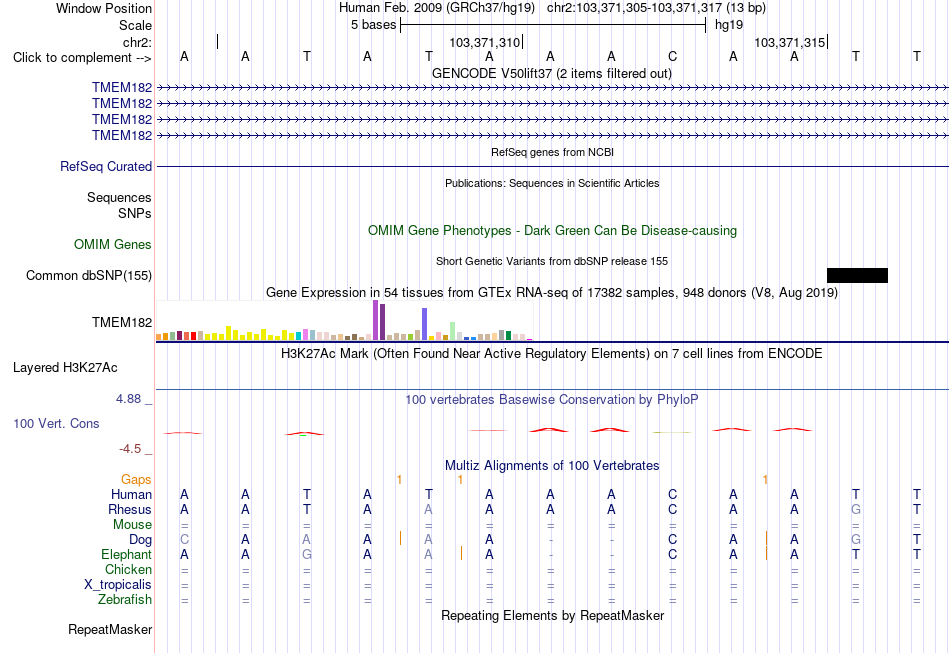Click C base in the complement sequence row
This screenshot has width=950, height=653.
click(673, 56)
